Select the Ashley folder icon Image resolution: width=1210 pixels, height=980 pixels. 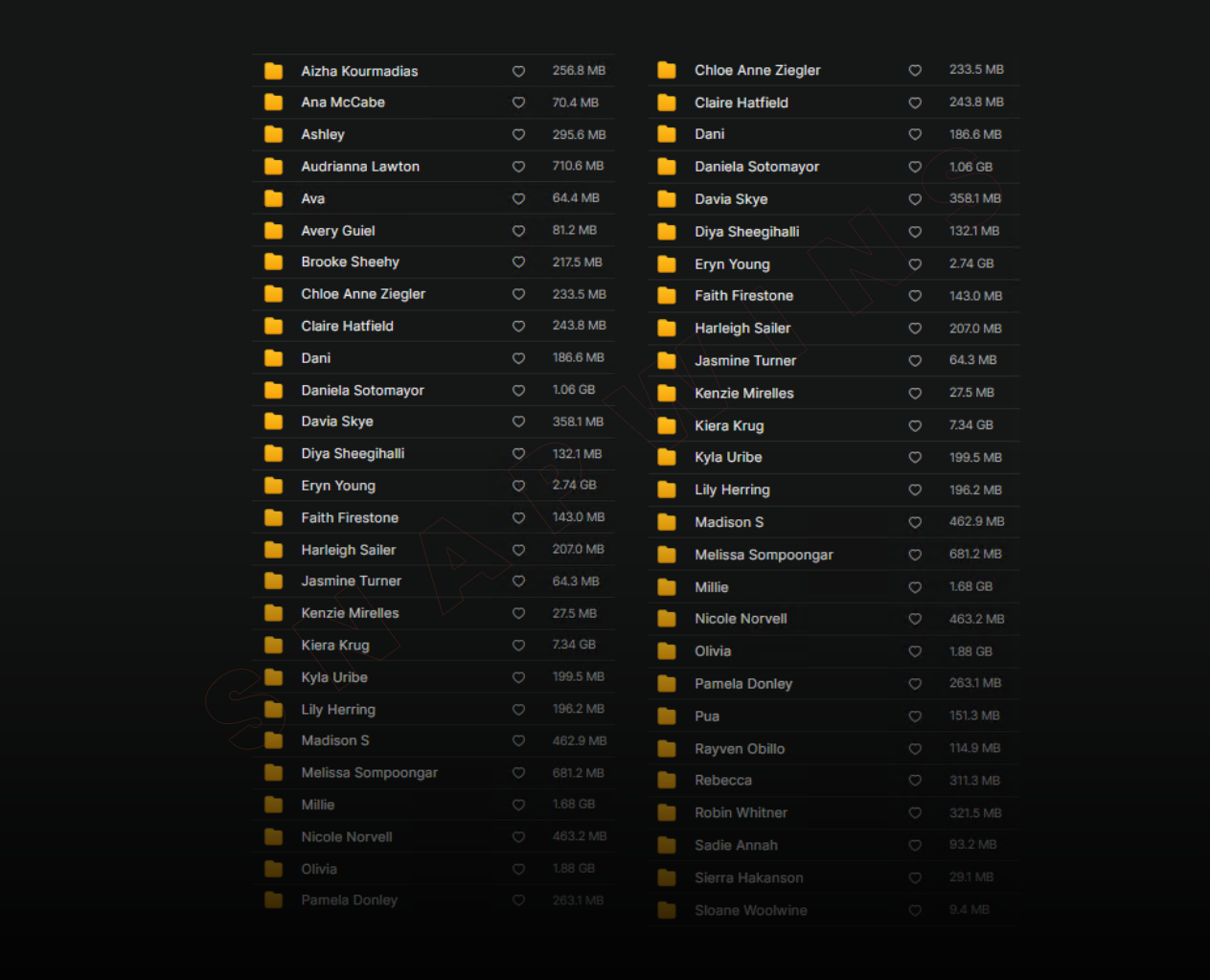[x=273, y=134]
